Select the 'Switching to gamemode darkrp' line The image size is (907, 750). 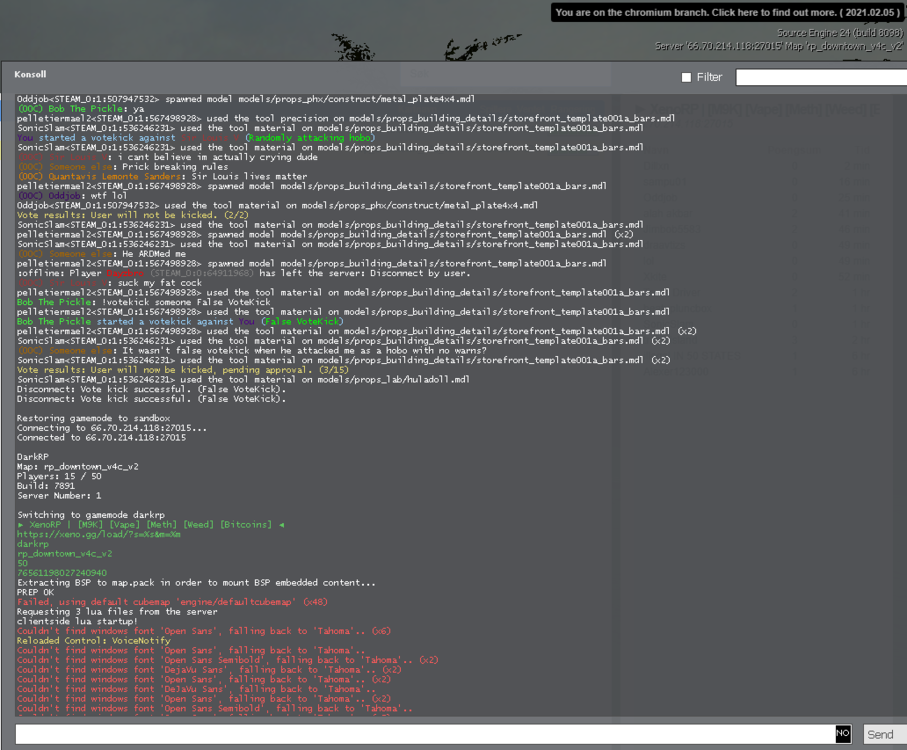pos(91,514)
